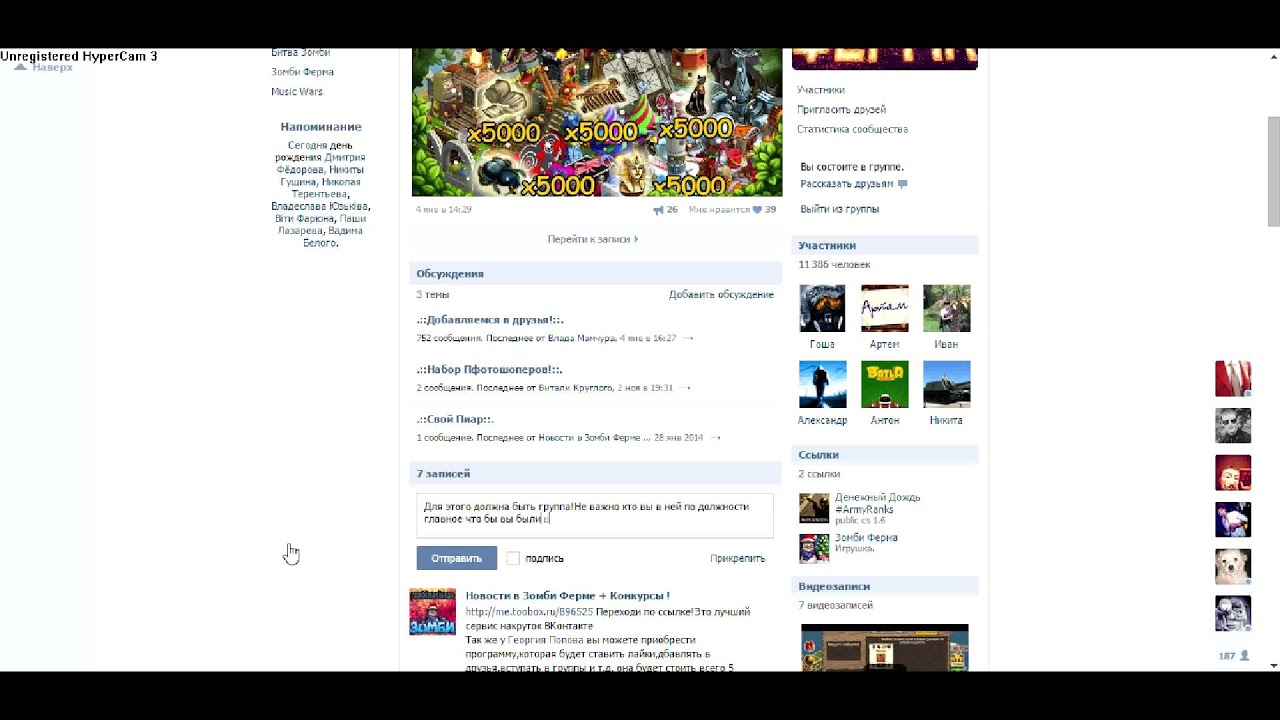
Task: Click birthday name 'Дмитрия Фёдорова'
Action: [321, 163]
